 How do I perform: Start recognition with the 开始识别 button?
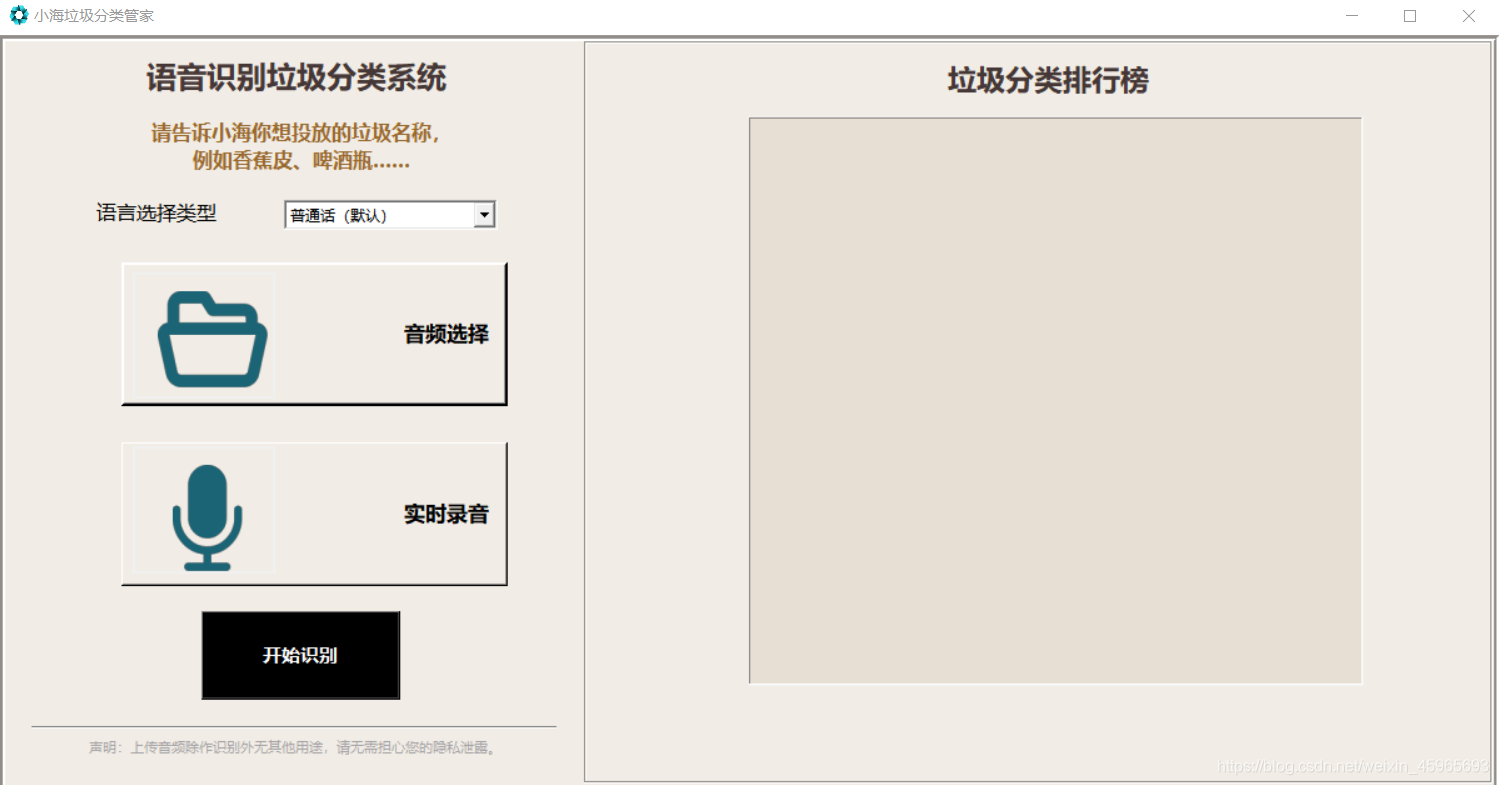coord(301,655)
